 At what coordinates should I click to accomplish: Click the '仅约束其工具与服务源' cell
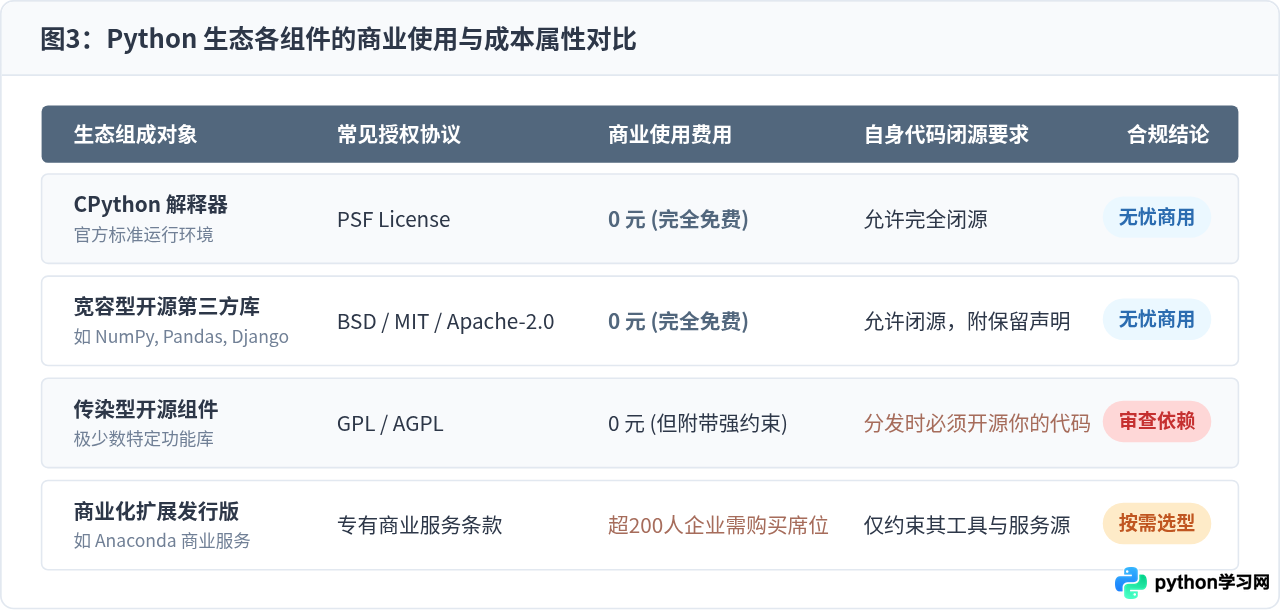point(967,525)
